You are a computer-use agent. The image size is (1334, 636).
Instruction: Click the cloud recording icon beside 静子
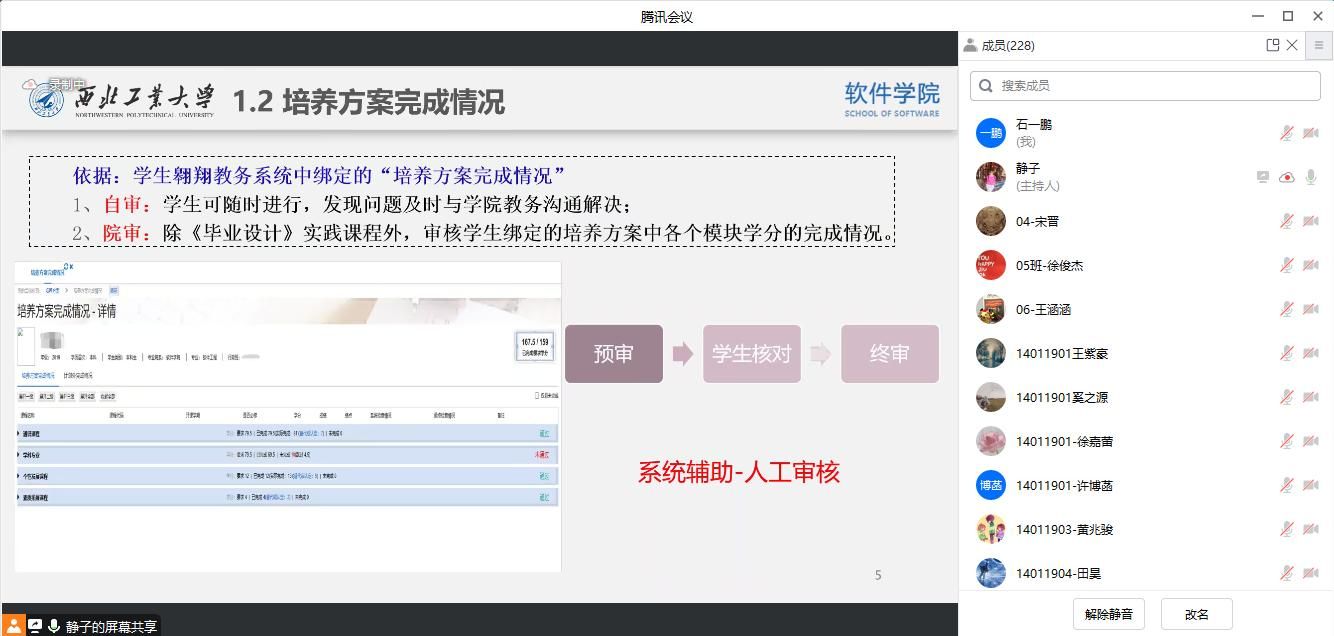1287,177
